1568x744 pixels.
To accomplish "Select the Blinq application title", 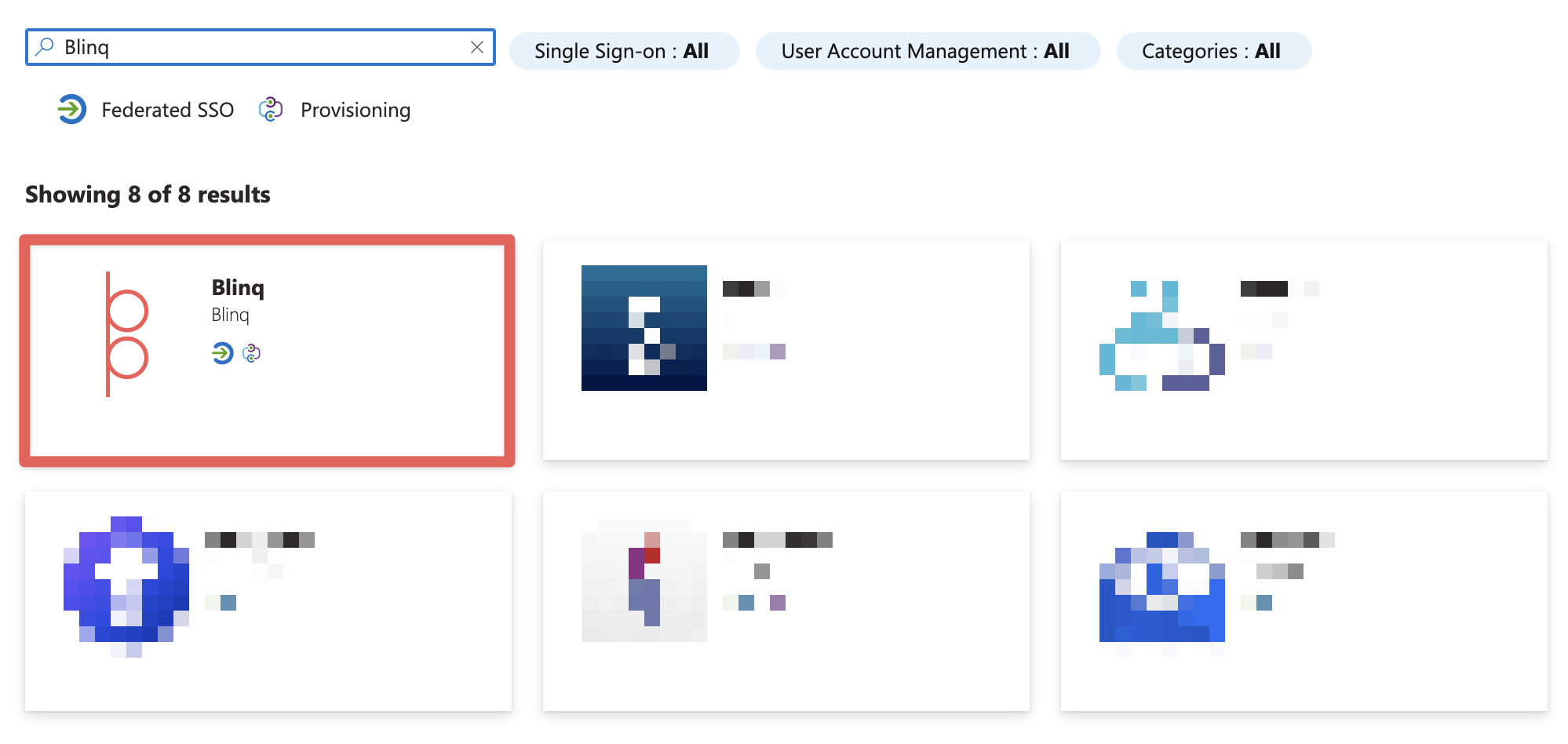I will coord(238,287).
